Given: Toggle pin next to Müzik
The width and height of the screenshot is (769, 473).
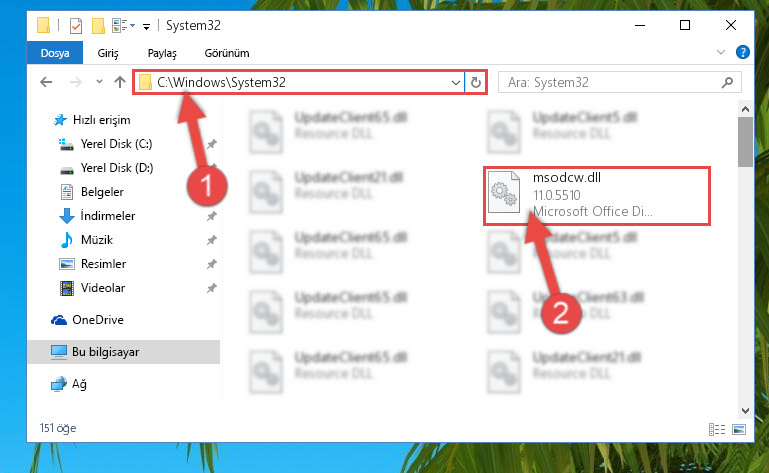Looking at the screenshot, I should pyautogui.click(x=211, y=240).
